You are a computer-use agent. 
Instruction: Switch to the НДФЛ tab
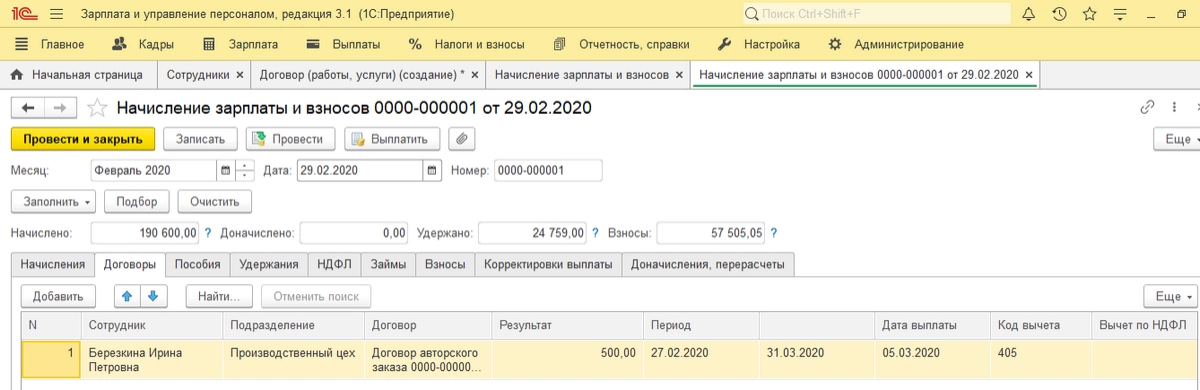point(335,264)
